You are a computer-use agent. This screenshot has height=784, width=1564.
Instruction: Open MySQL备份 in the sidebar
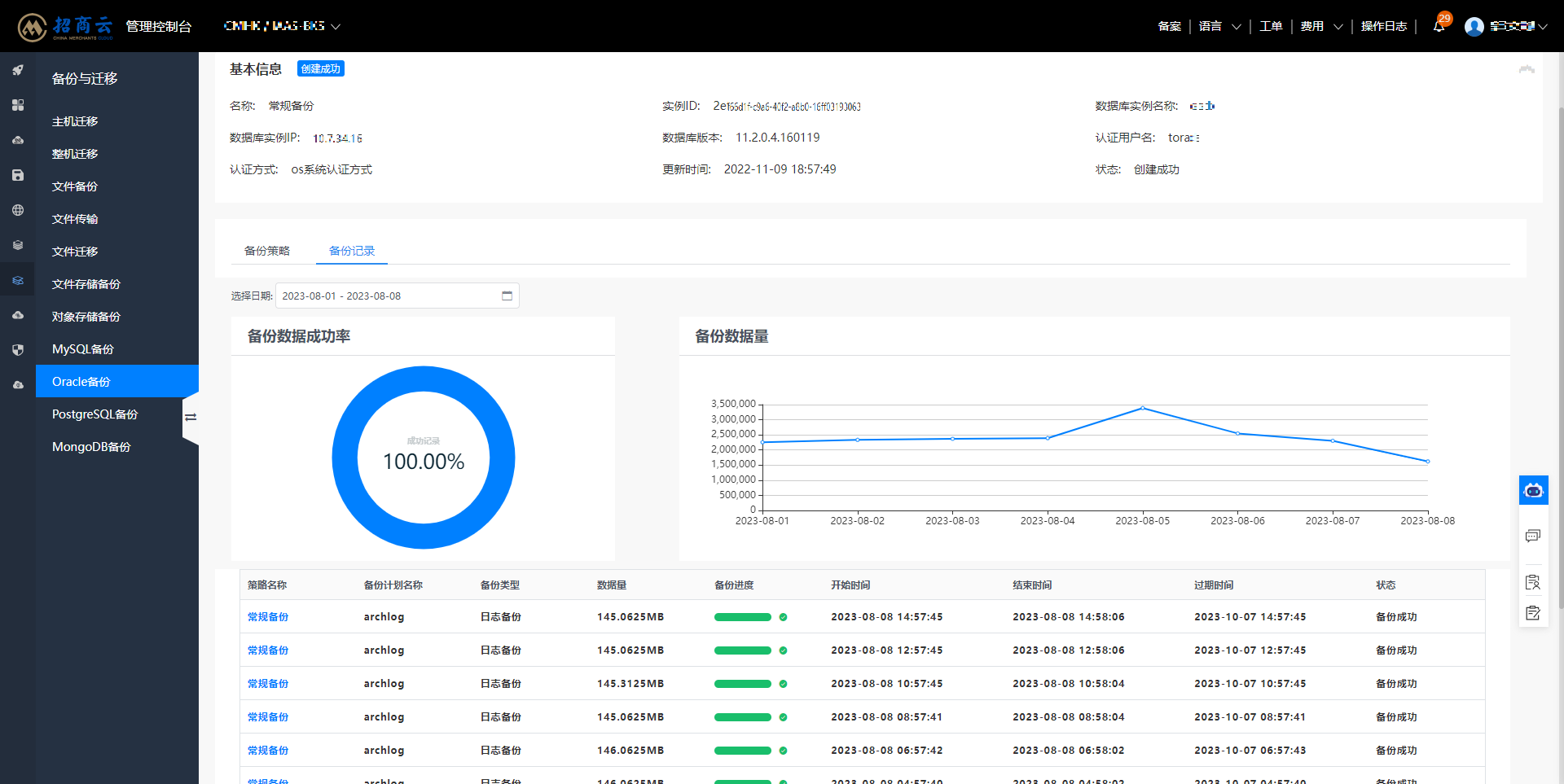pos(83,349)
